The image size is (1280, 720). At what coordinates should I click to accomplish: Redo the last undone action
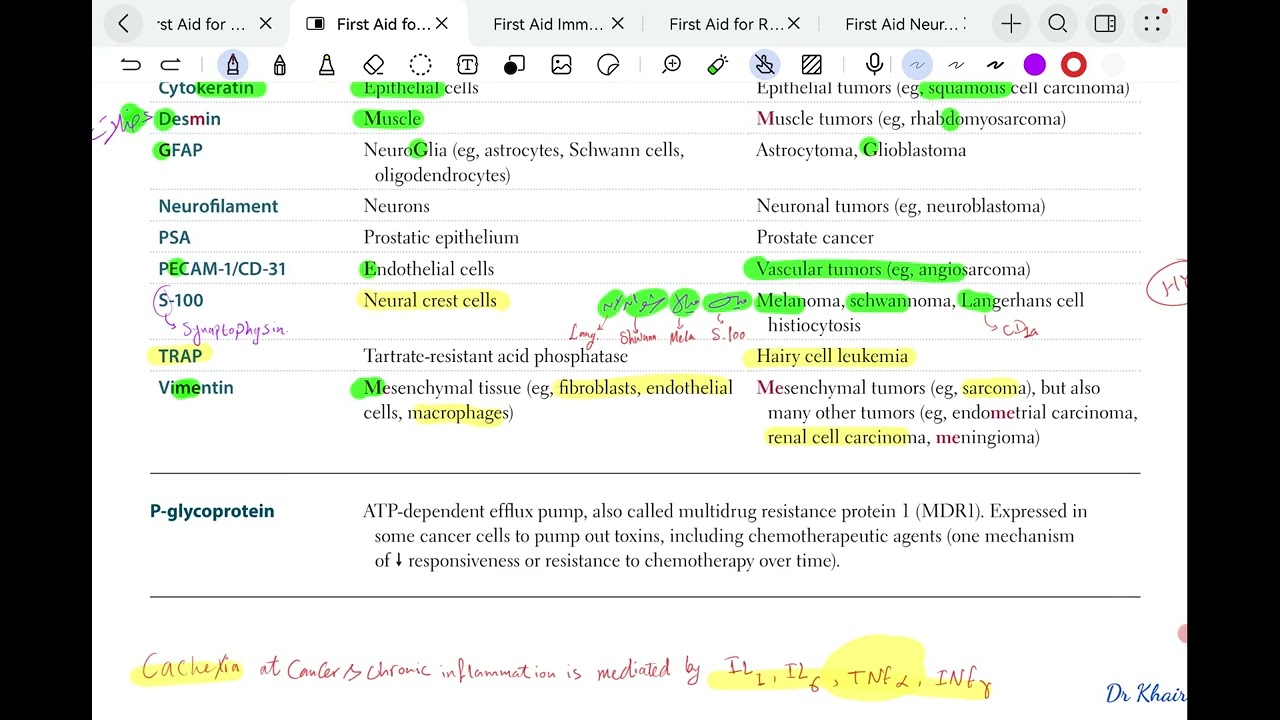pyautogui.click(x=171, y=65)
